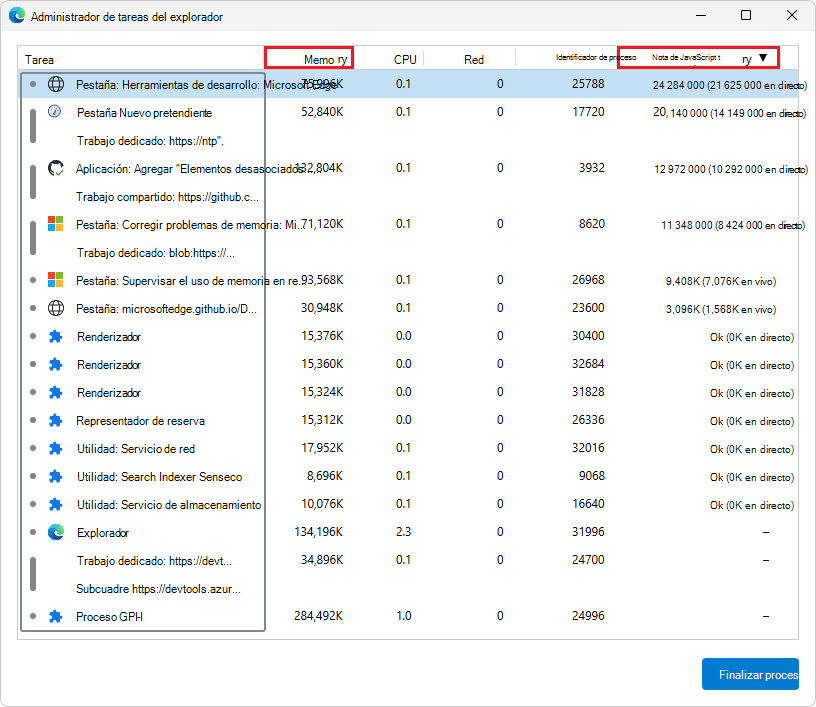Click Edge icon beside Explorador row

click(x=56, y=532)
